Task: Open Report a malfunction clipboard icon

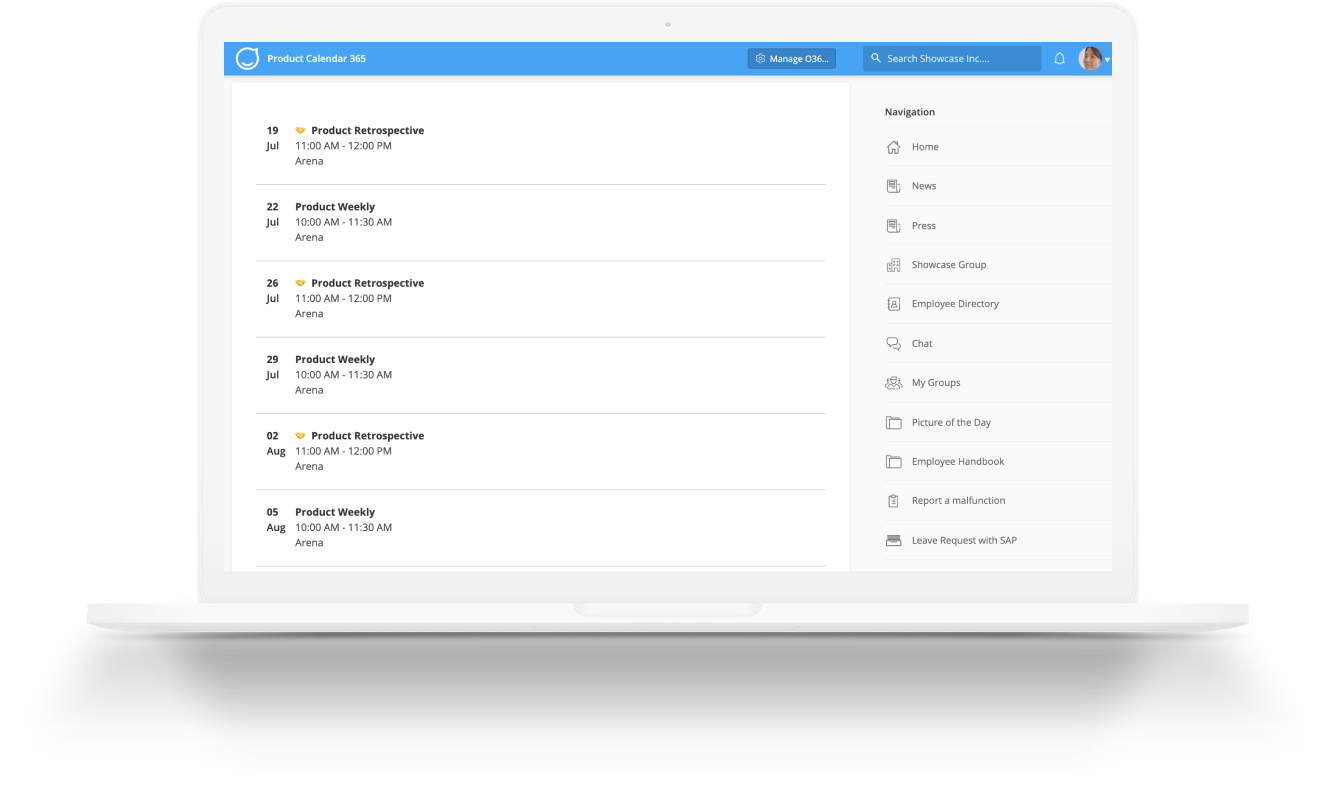Action: [893, 500]
